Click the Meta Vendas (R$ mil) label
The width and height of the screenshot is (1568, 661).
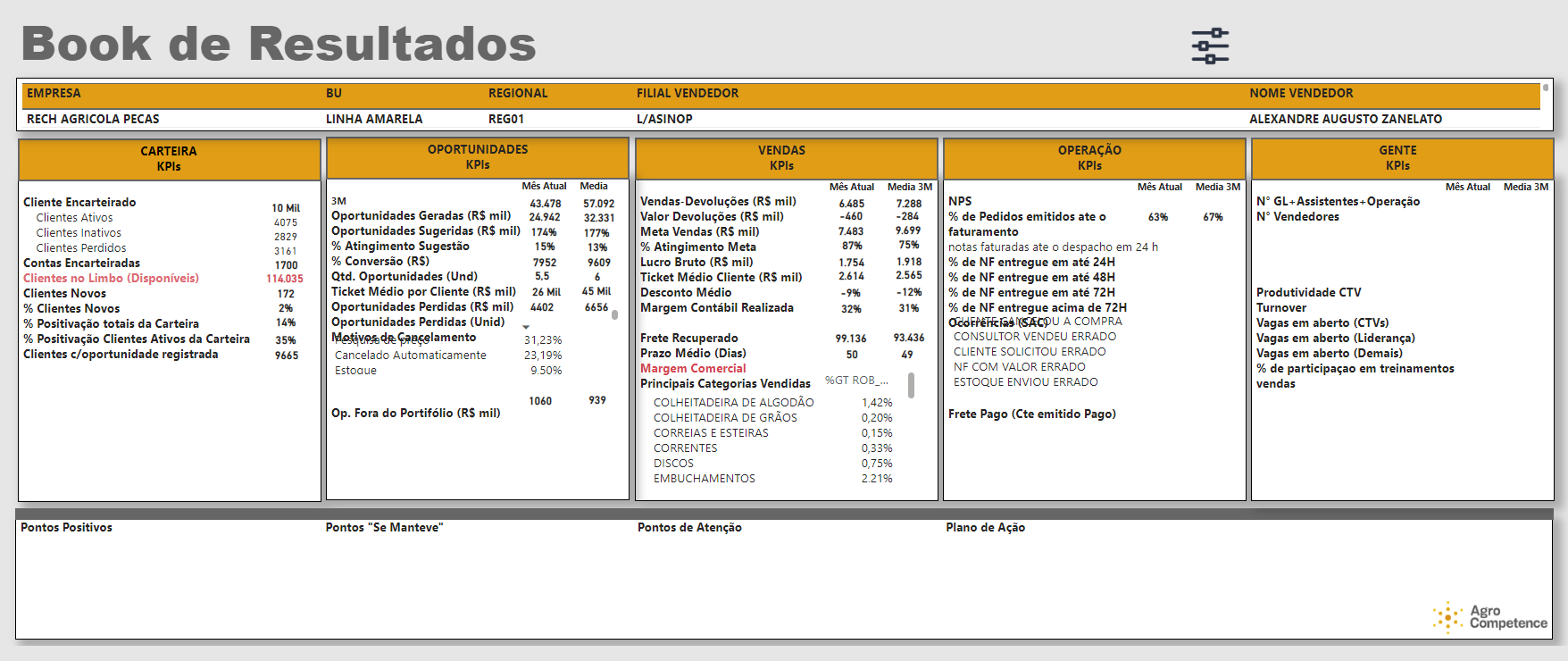[x=699, y=232]
